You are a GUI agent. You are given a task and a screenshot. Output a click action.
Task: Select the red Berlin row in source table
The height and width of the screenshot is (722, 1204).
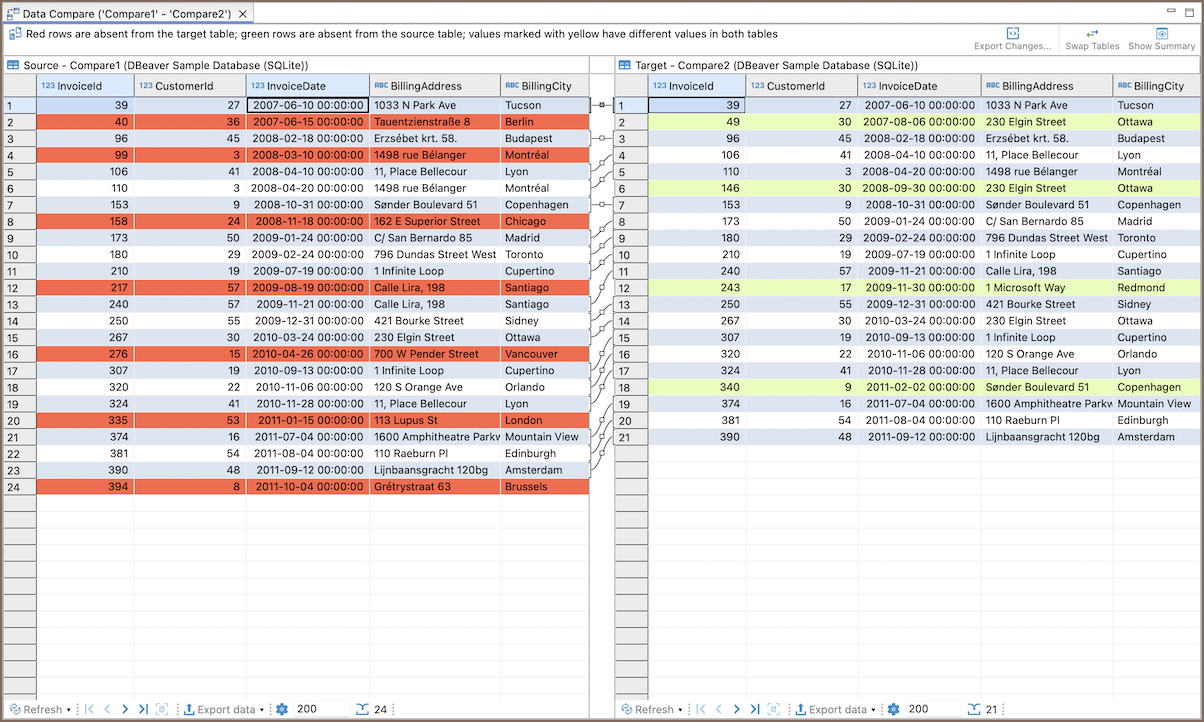point(300,122)
